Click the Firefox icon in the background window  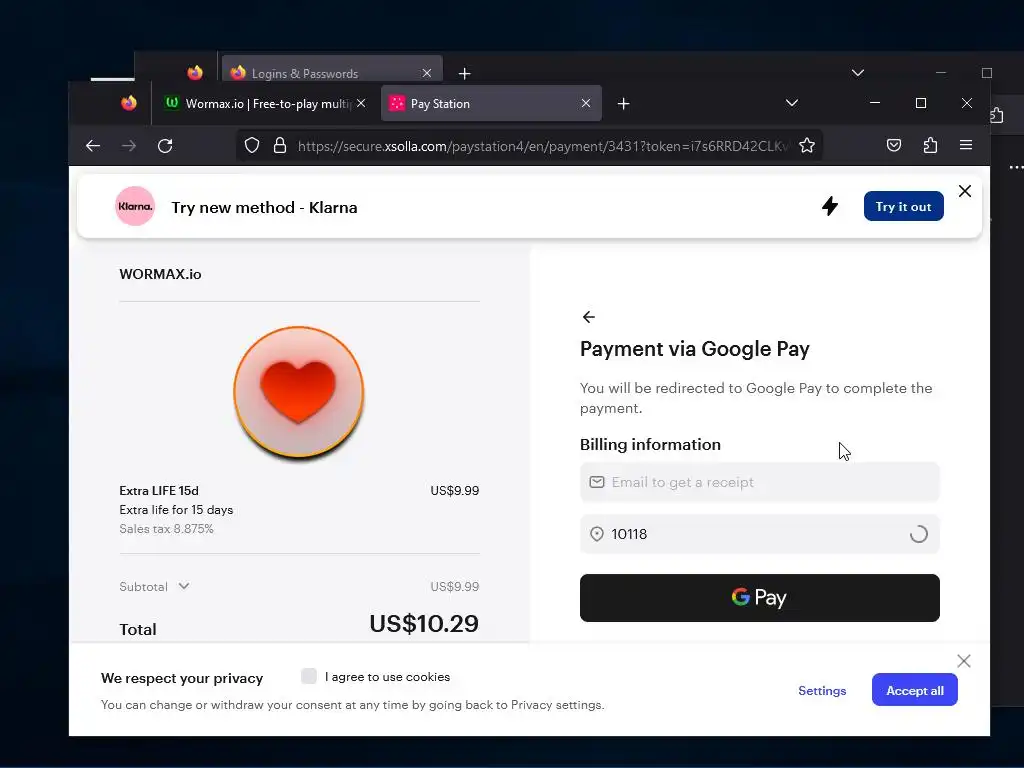point(195,72)
